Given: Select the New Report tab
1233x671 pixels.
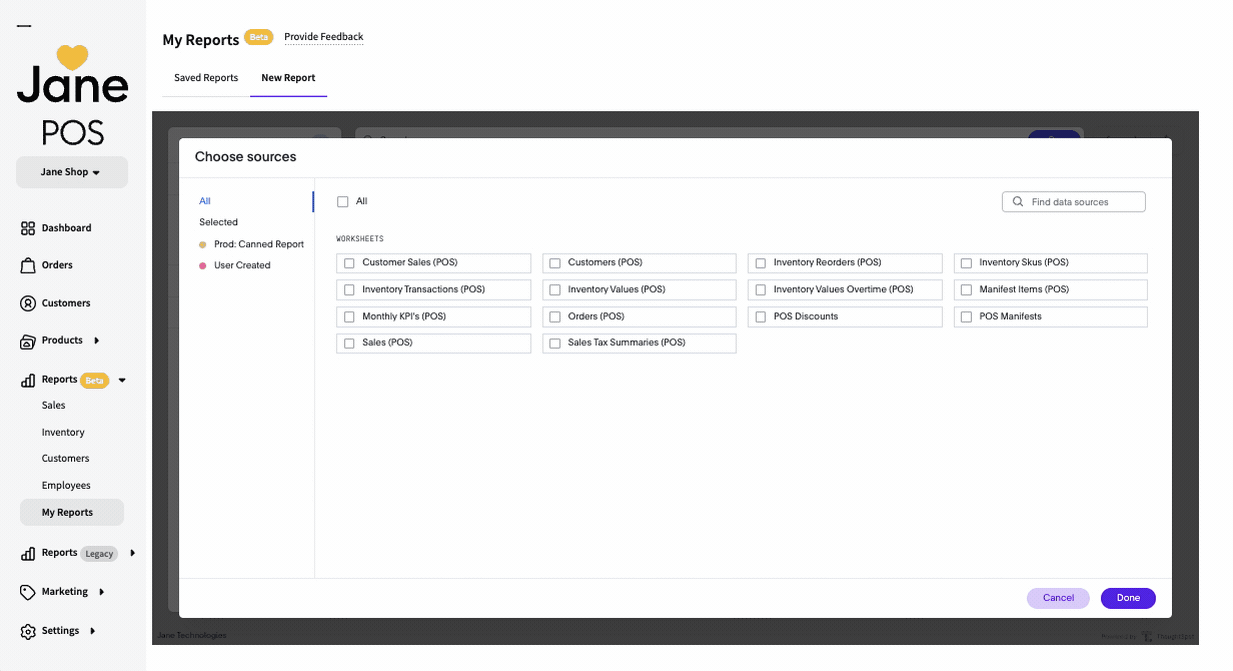Looking at the screenshot, I should tap(288, 78).
